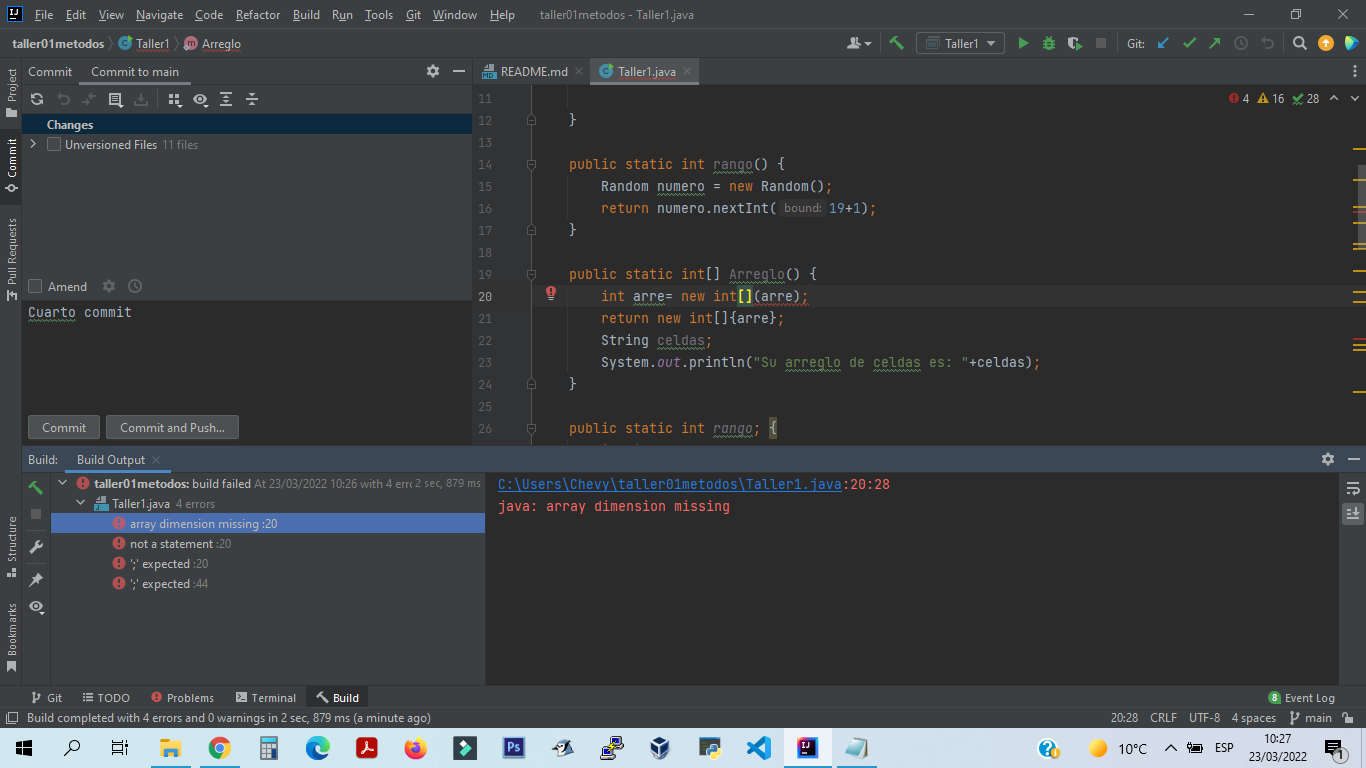Click the Commit and Push... button
The width and height of the screenshot is (1366, 768).
tap(172, 427)
